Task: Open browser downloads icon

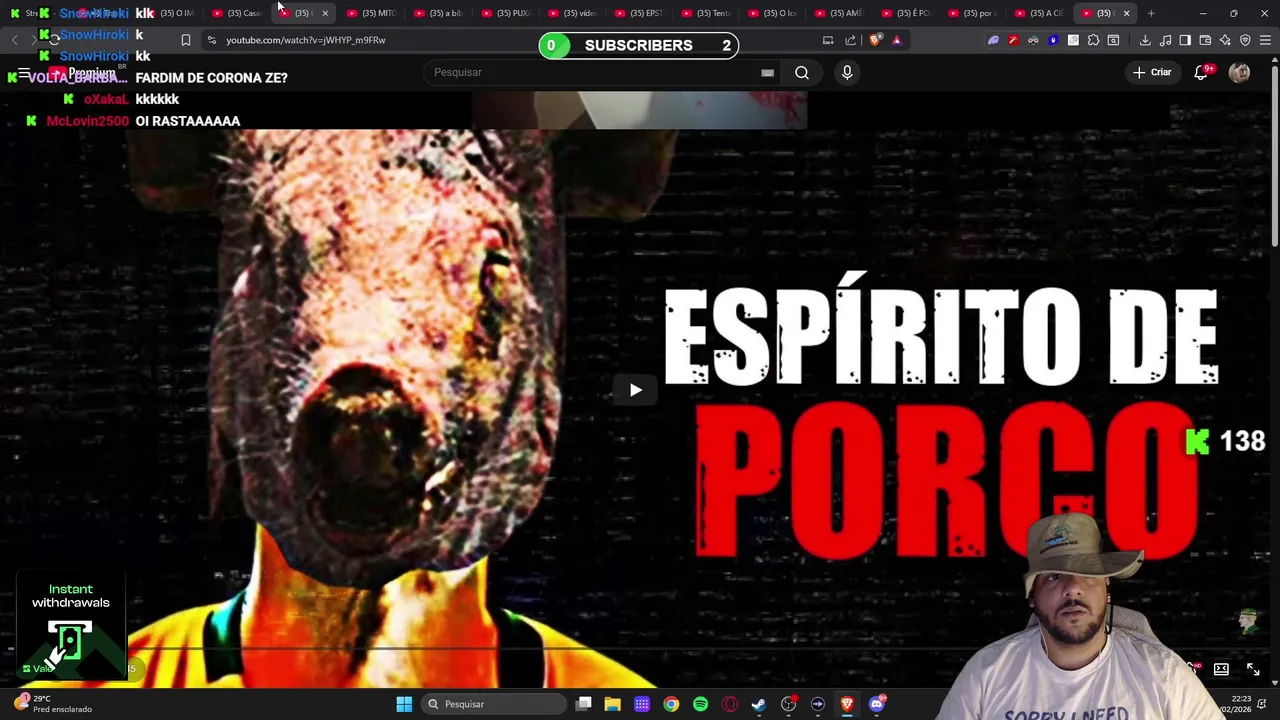Action: click(x=1145, y=40)
